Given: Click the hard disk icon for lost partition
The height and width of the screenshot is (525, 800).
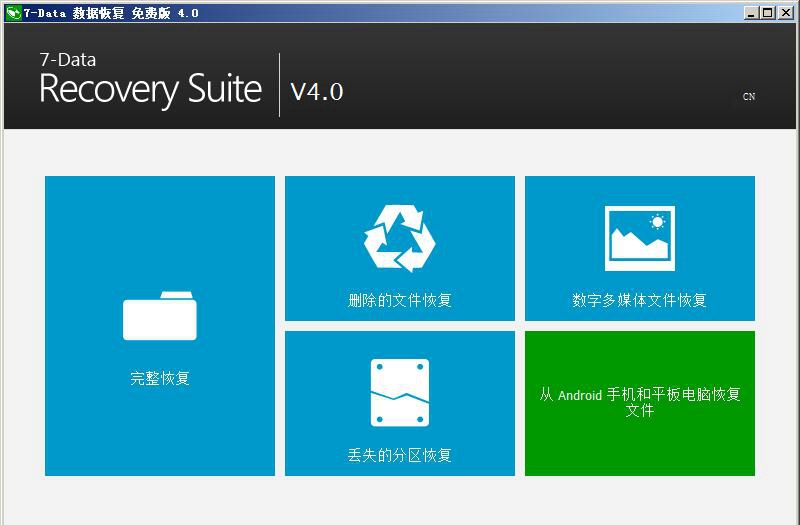Looking at the screenshot, I should 399,393.
